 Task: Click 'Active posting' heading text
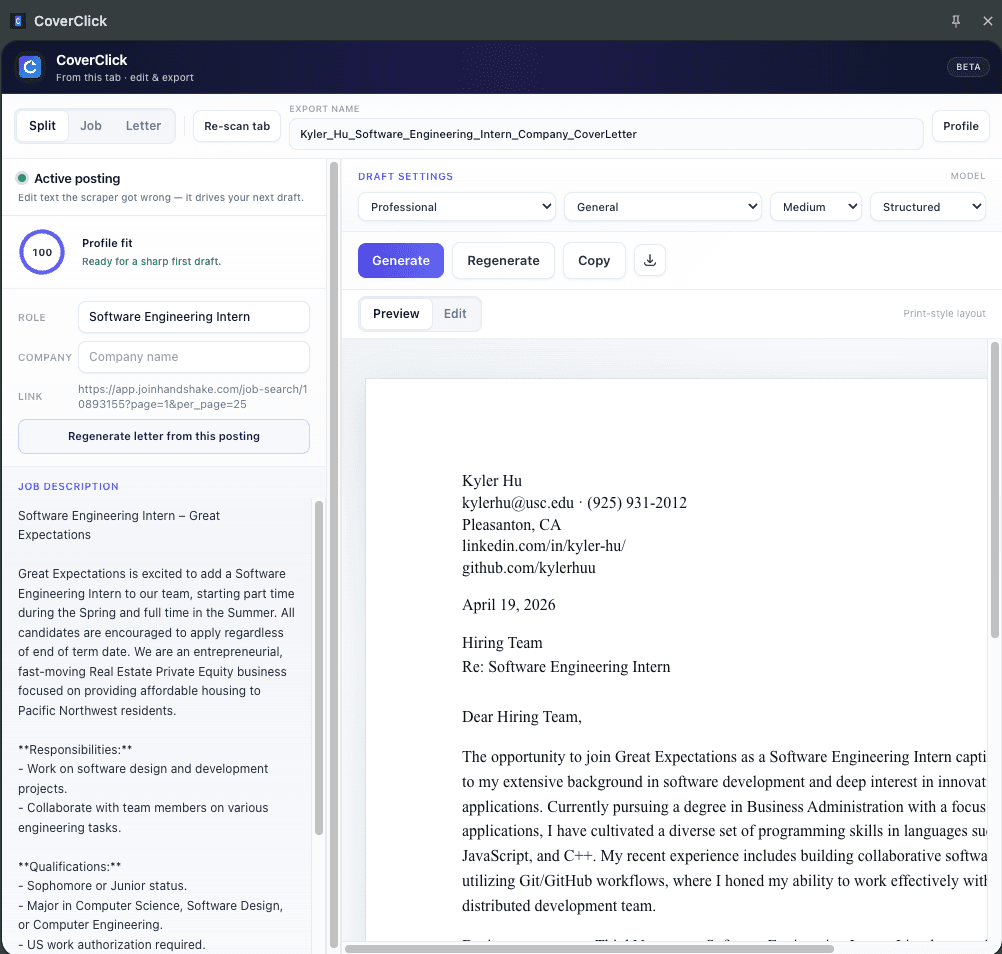coord(77,178)
